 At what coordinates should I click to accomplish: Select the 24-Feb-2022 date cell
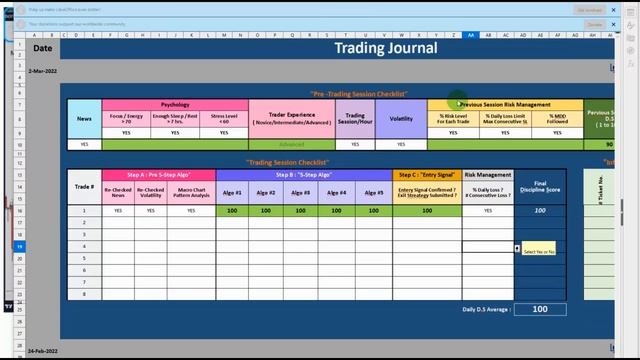pos(43,351)
